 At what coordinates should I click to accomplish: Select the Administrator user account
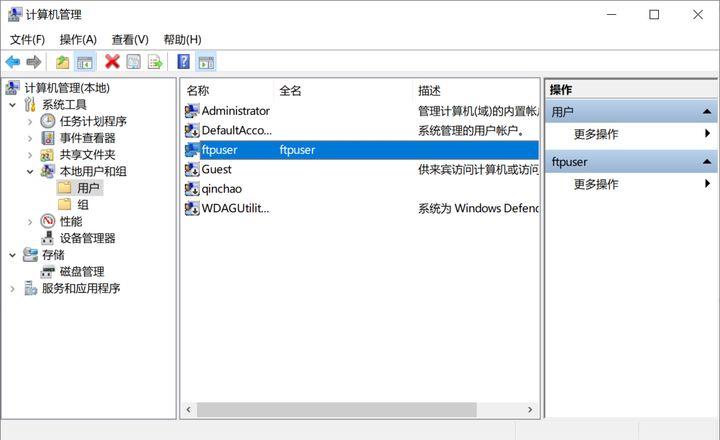[235, 111]
